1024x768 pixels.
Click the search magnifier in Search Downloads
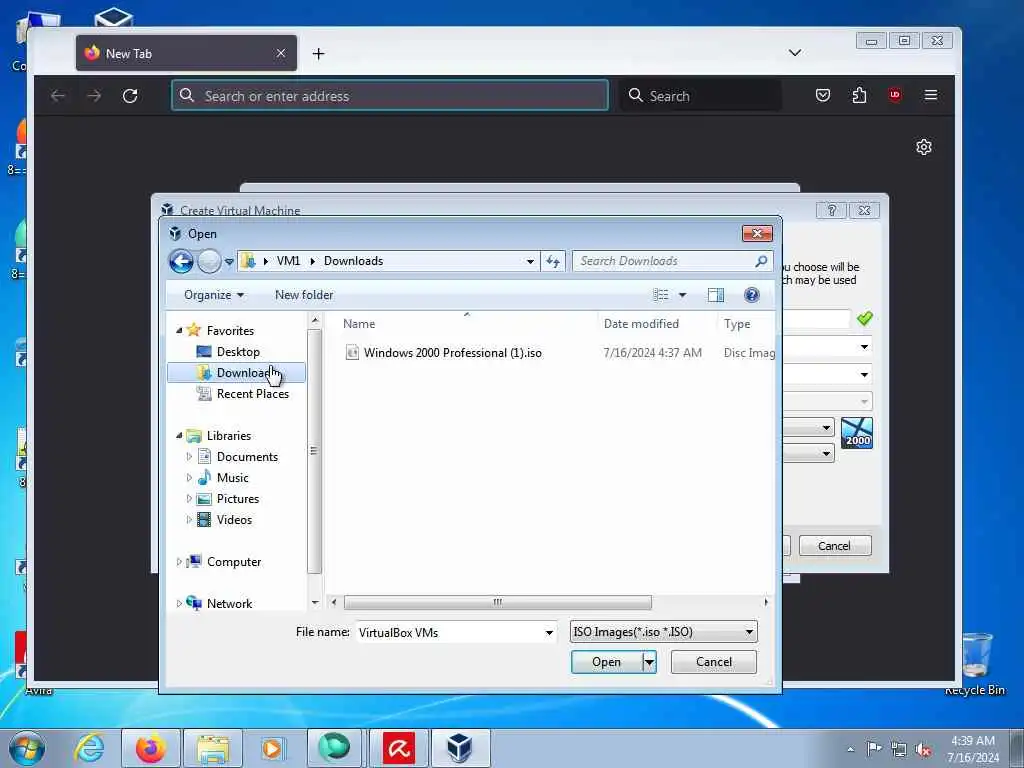pyautogui.click(x=761, y=261)
